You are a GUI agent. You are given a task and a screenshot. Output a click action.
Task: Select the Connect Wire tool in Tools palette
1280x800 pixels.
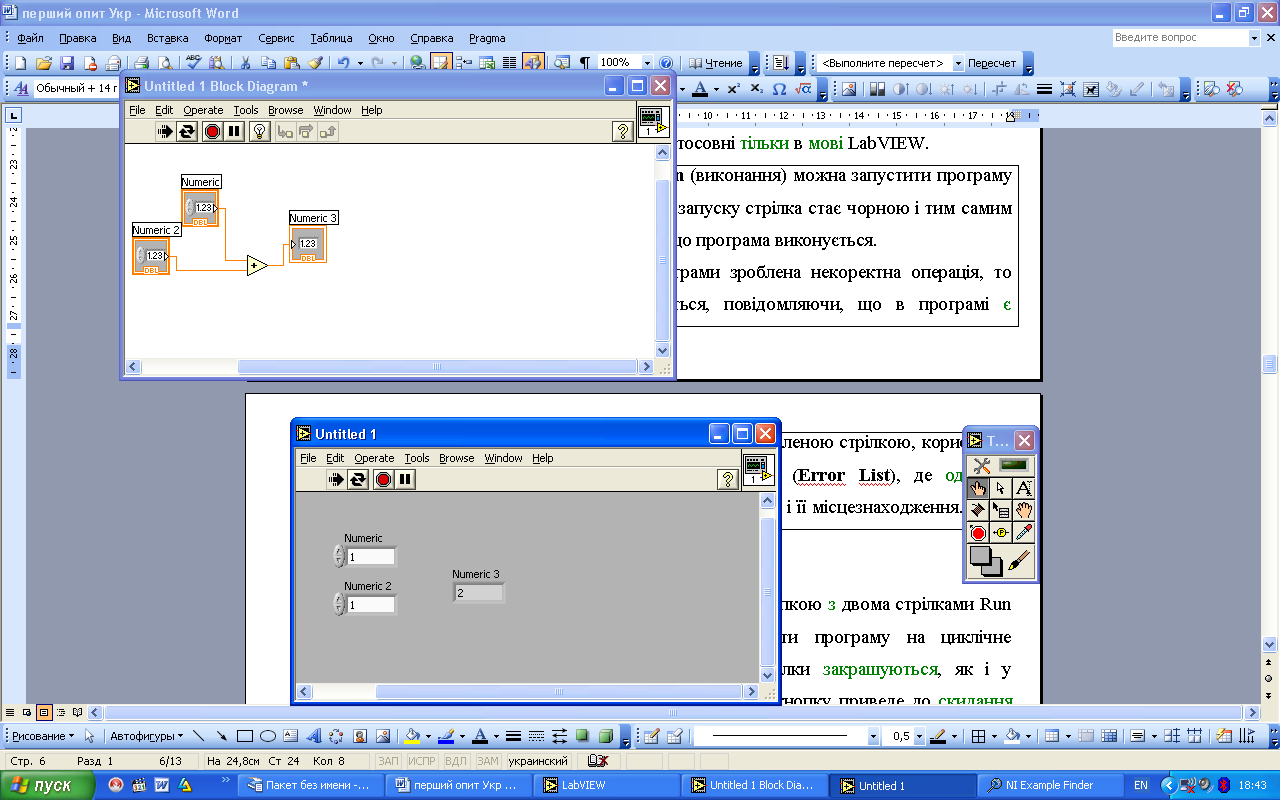[978, 510]
